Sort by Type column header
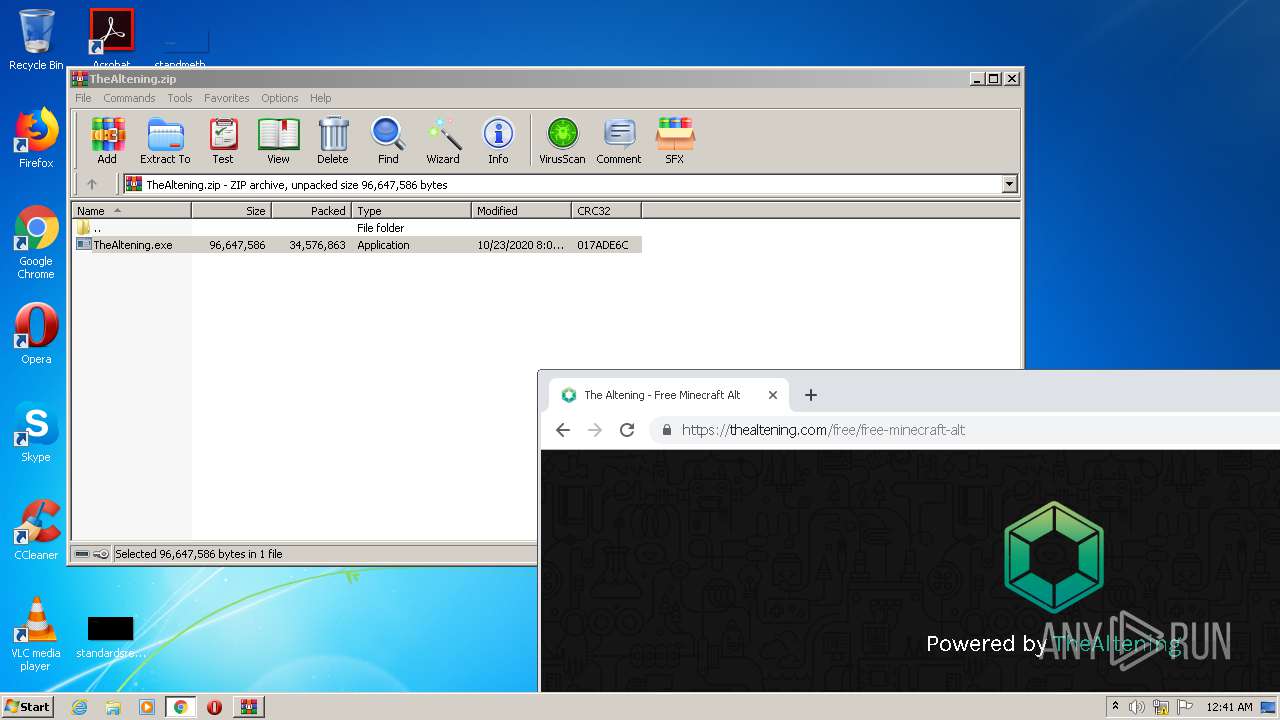 click(411, 211)
